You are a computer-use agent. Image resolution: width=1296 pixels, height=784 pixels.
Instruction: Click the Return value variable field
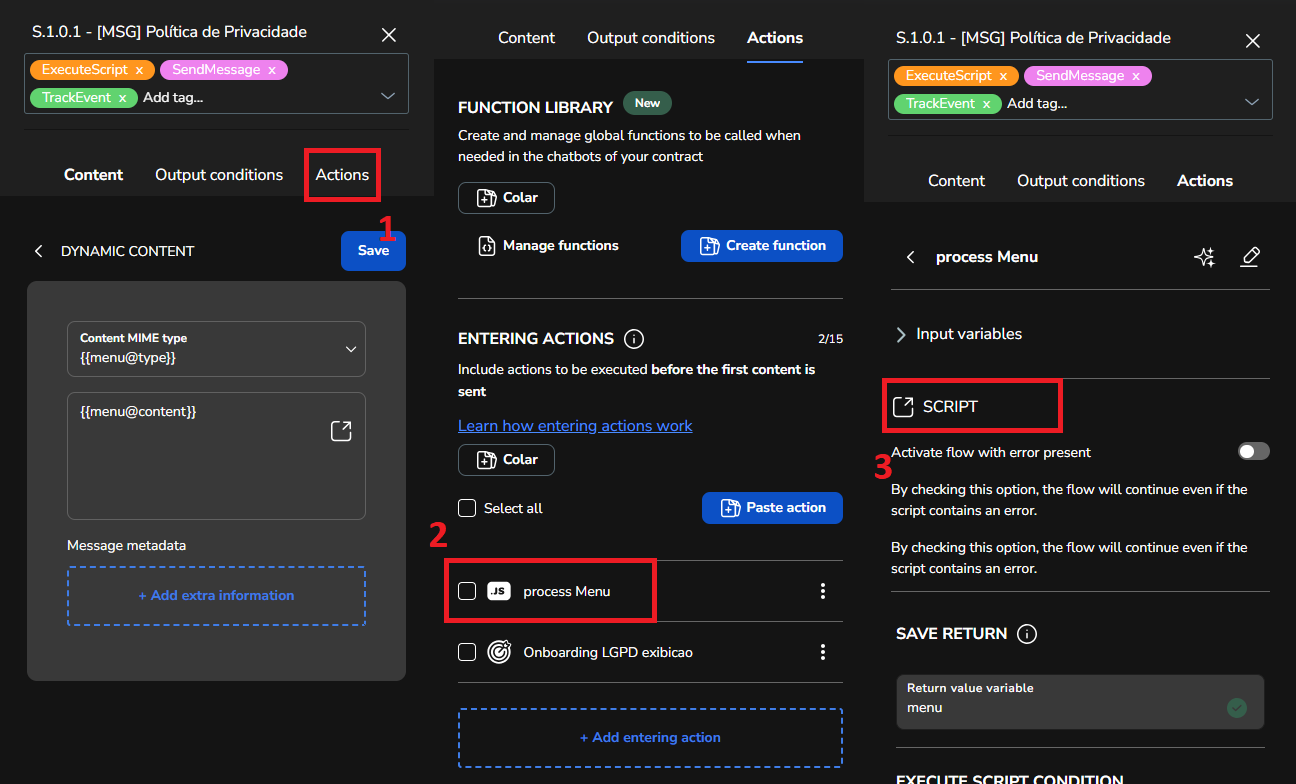(1080, 702)
